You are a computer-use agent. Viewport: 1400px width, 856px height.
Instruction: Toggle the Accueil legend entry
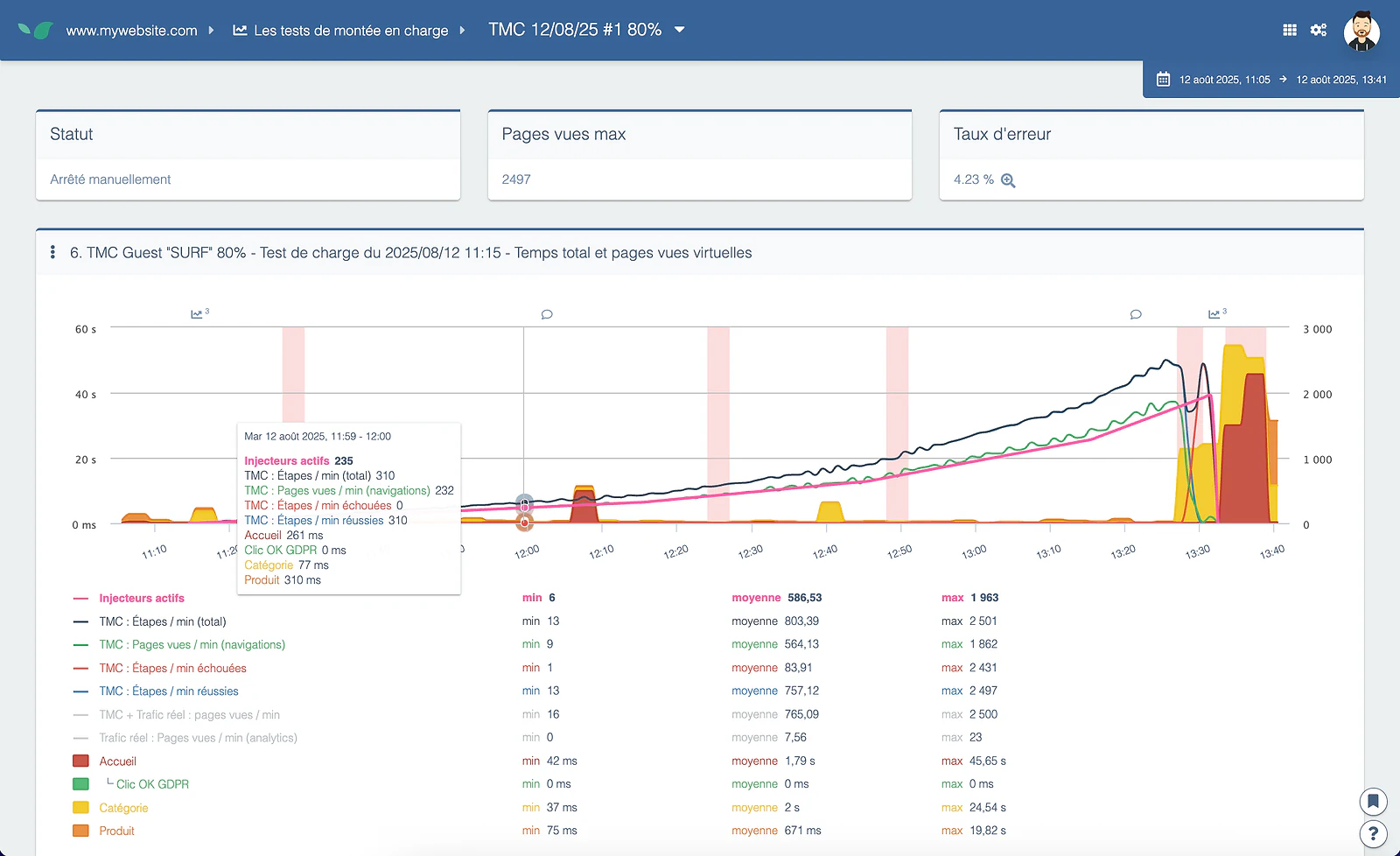[x=117, y=761]
